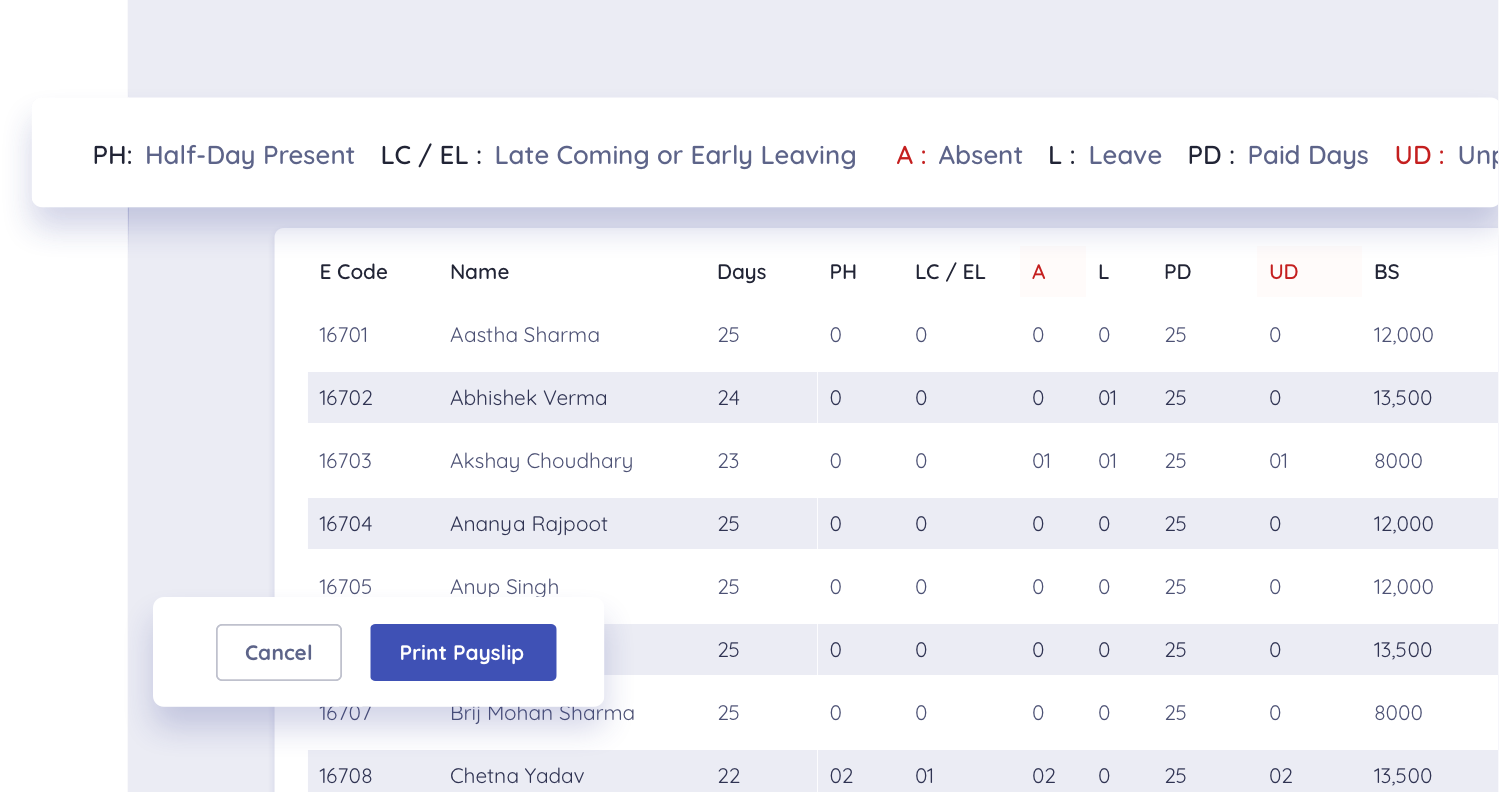1499x792 pixels.
Task: Click the Half-Day Present legend text
Action: (249, 156)
